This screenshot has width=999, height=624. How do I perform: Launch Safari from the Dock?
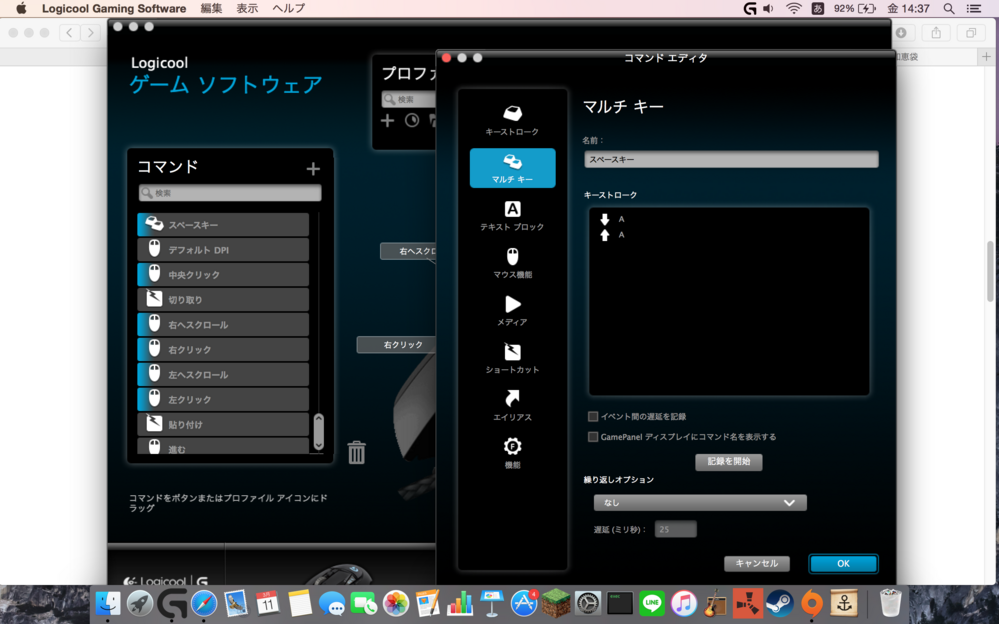(x=204, y=603)
